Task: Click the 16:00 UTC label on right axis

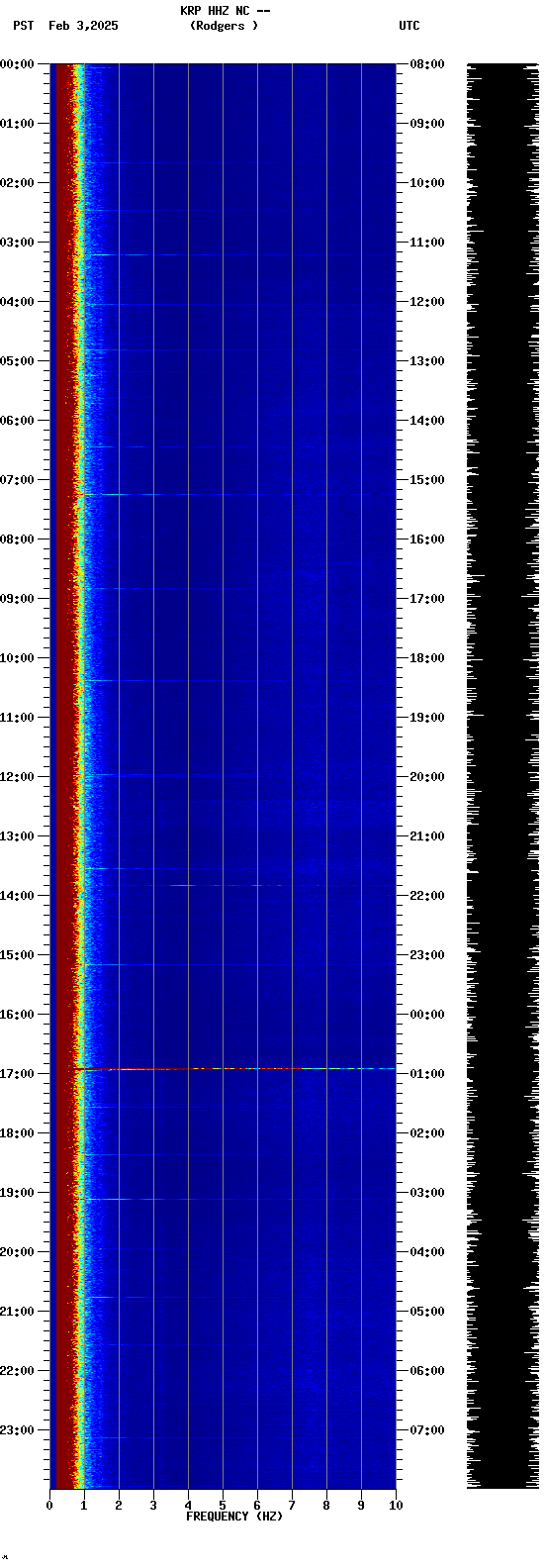Action: click(426, 539)
